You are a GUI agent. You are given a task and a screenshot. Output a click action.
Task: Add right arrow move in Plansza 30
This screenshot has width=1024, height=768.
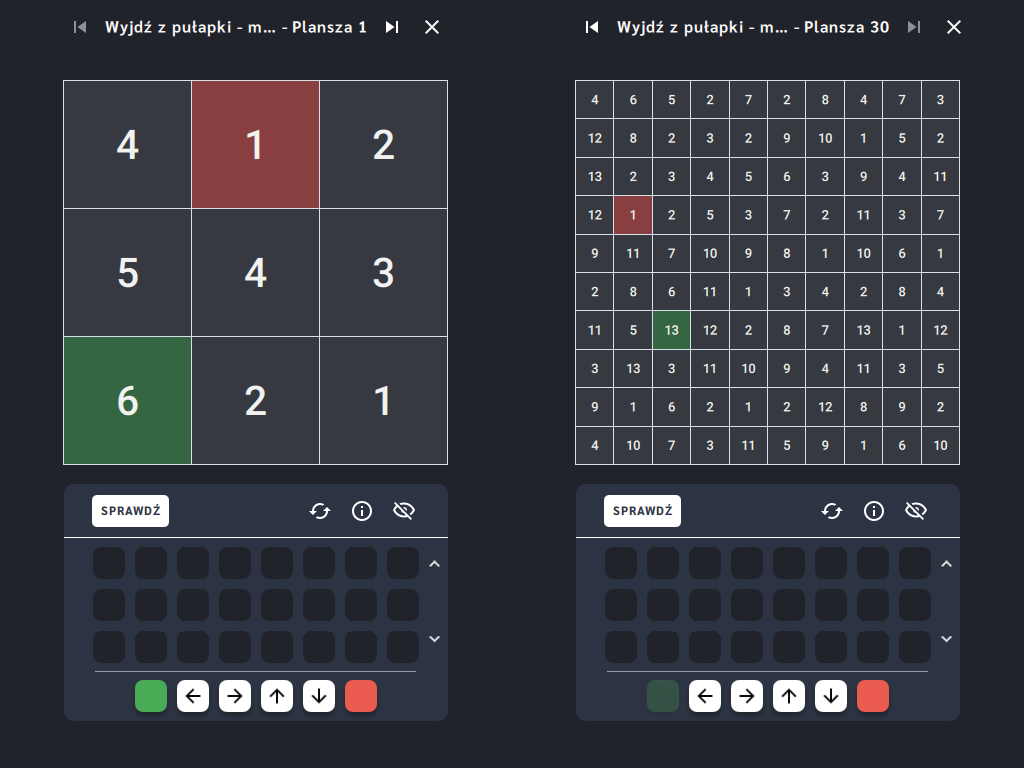[x=746, y=696]
